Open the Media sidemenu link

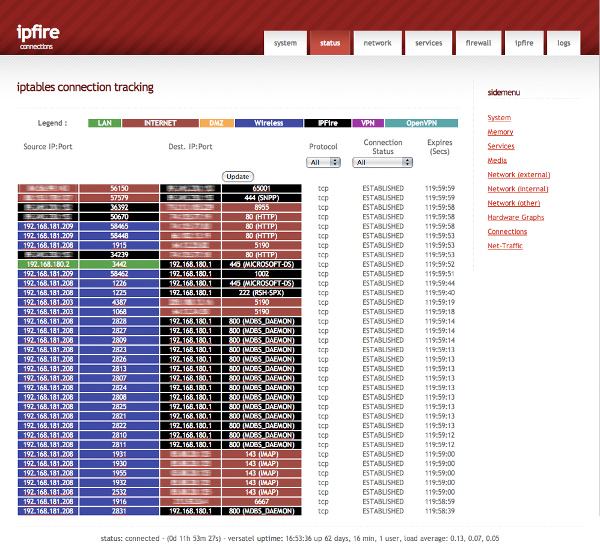coord(497,160)
